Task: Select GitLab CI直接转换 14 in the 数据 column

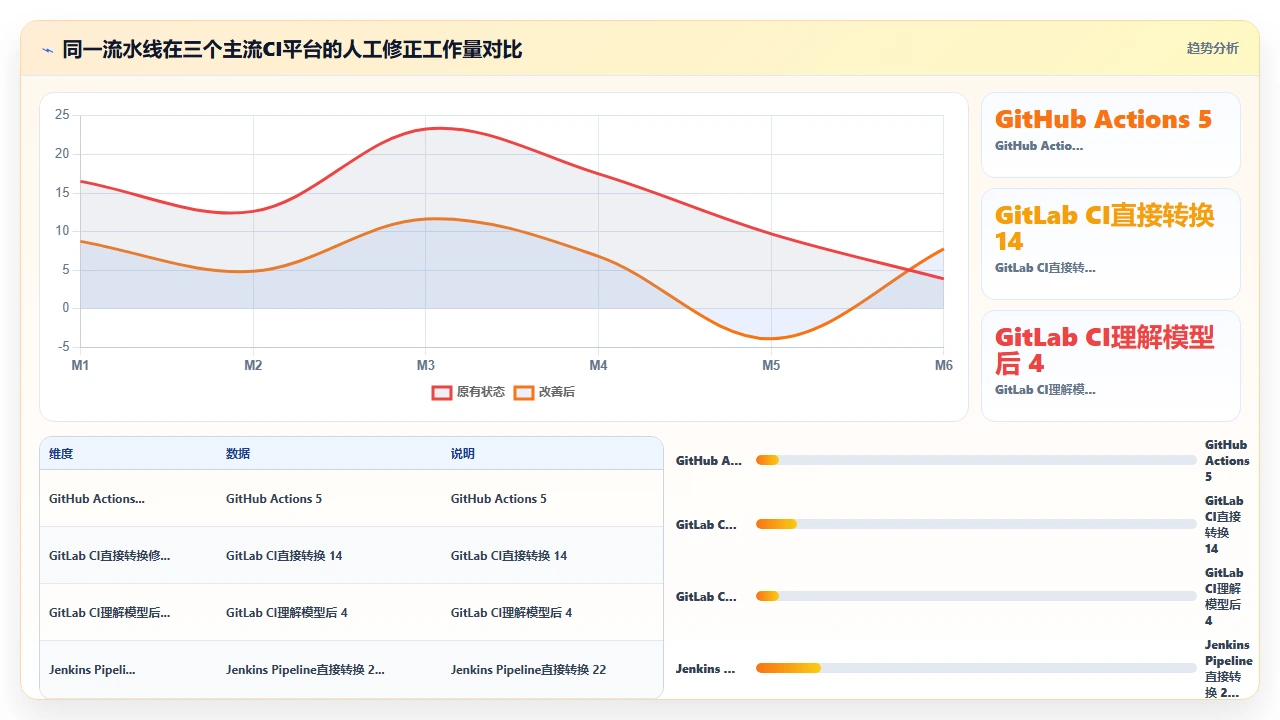Action: coord(284,556)
